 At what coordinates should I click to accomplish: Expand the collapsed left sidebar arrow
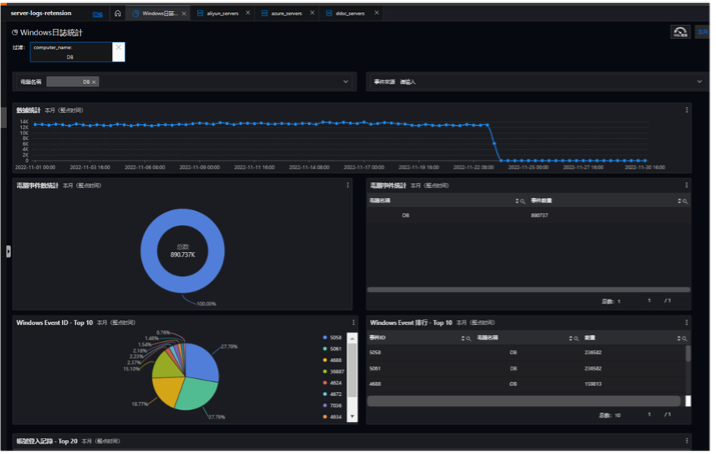(x=8, y=252)
